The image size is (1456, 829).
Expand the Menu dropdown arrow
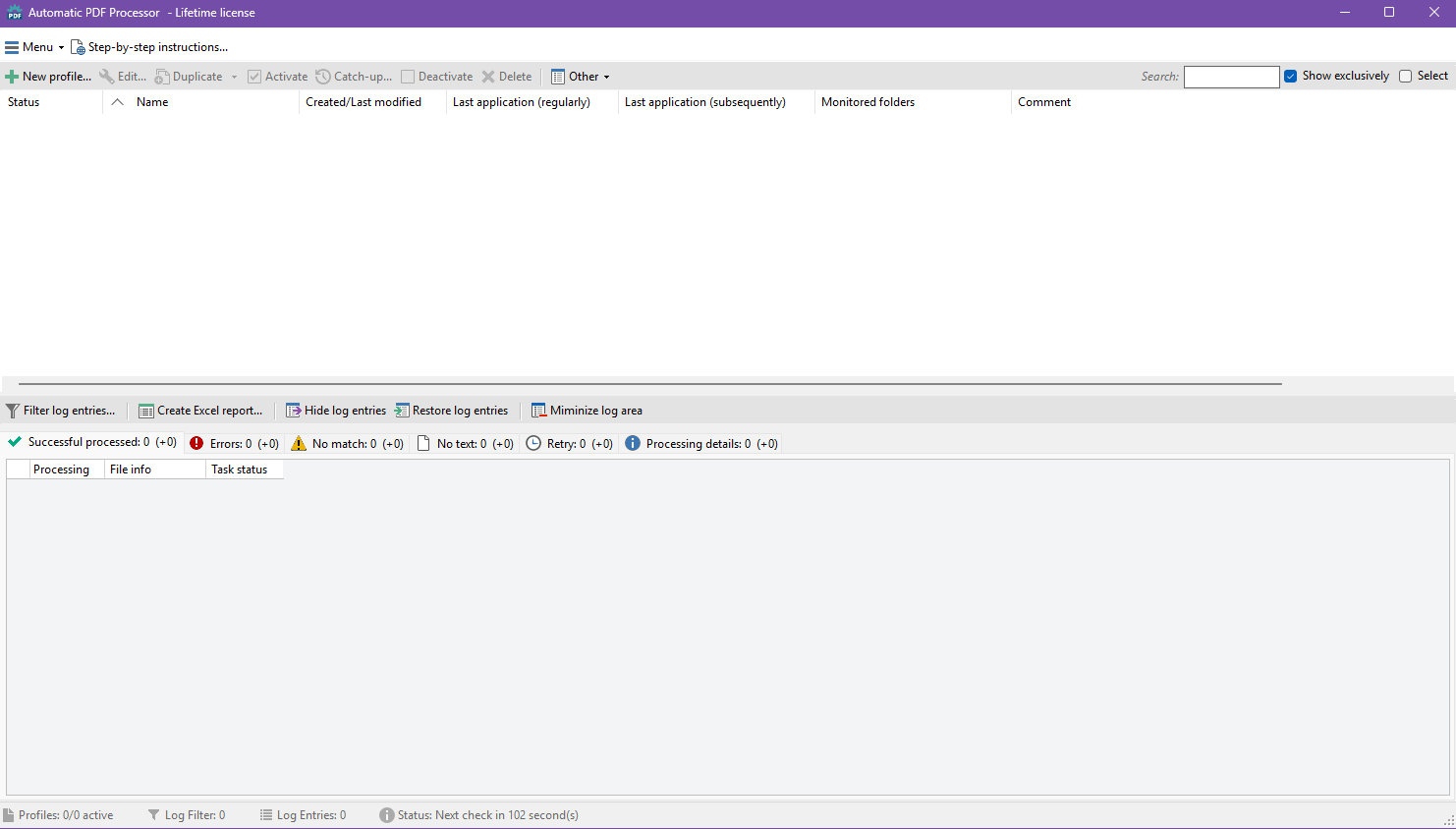point(61,47)
